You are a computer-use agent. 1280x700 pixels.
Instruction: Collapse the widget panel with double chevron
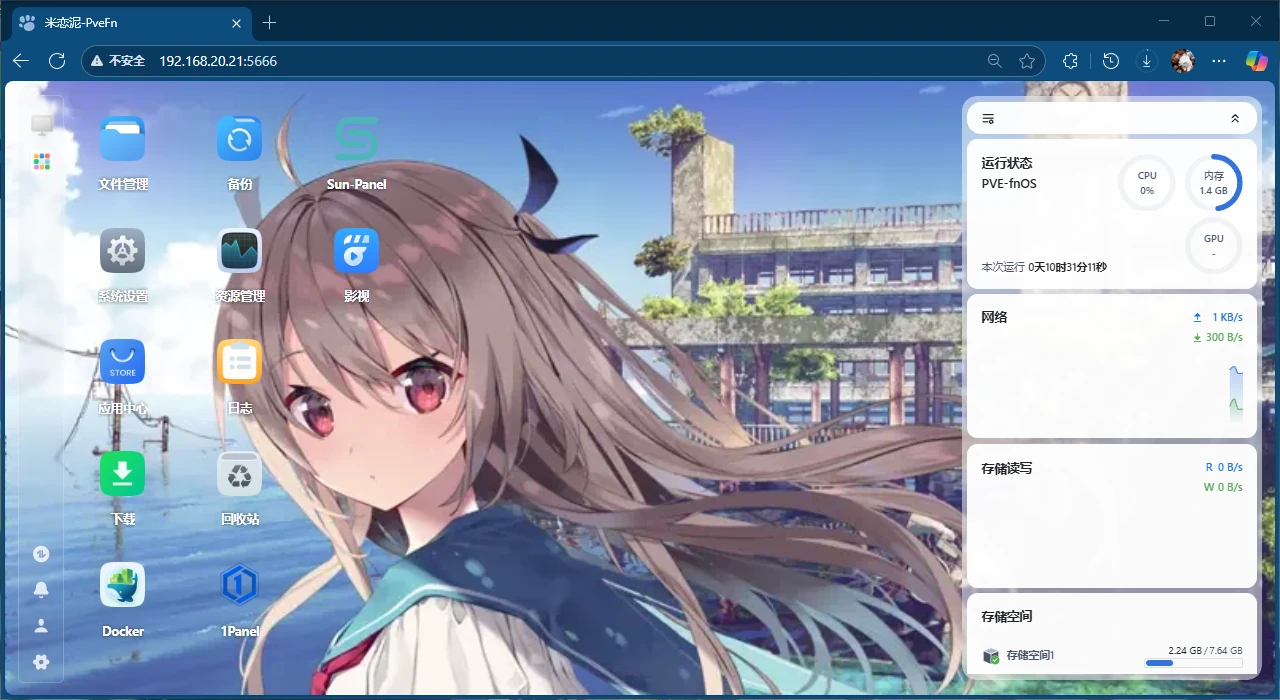(x=1235, y=119)
